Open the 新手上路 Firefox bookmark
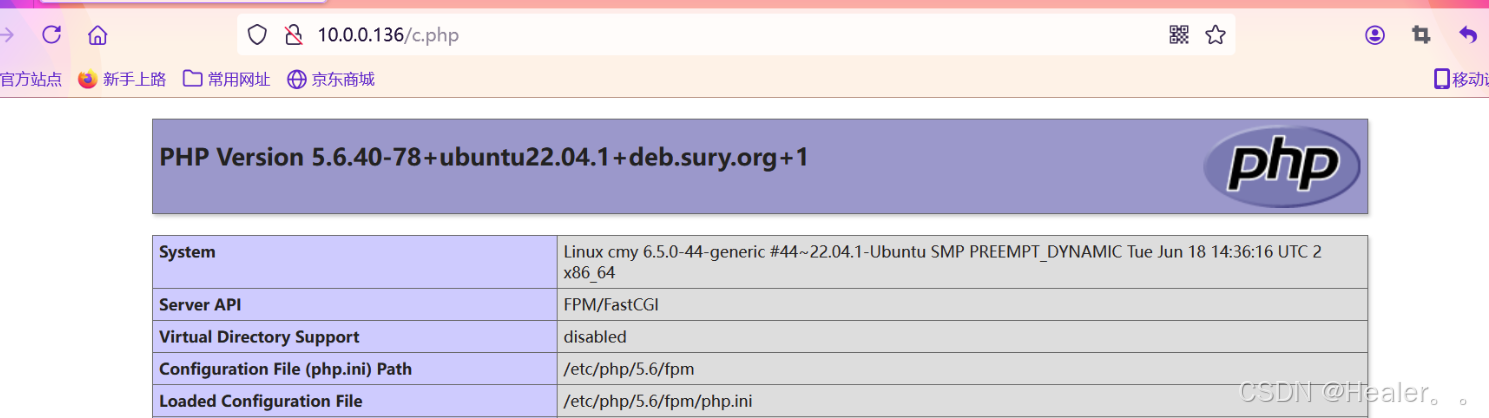 [x=122, y=79]
